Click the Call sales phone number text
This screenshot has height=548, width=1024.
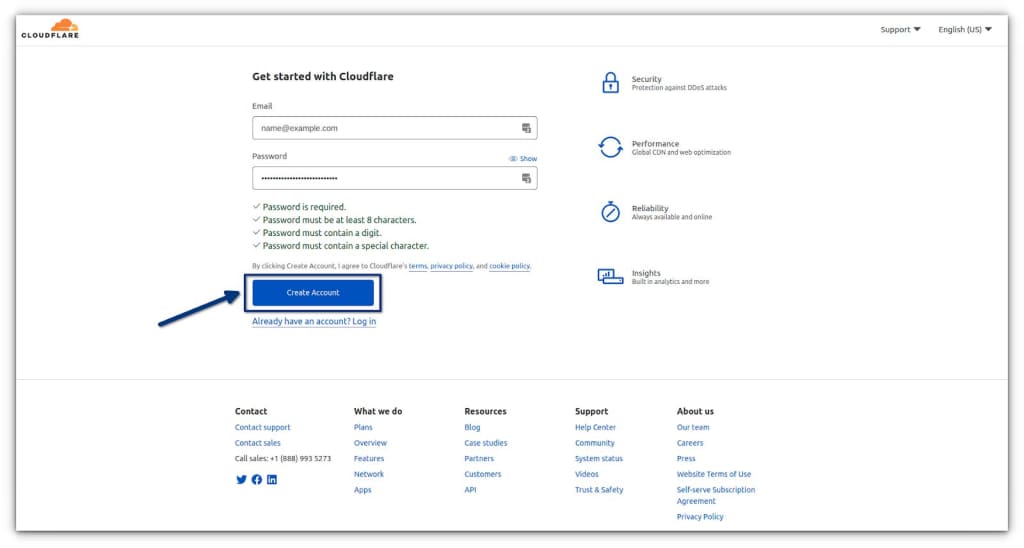click(283, 459)
